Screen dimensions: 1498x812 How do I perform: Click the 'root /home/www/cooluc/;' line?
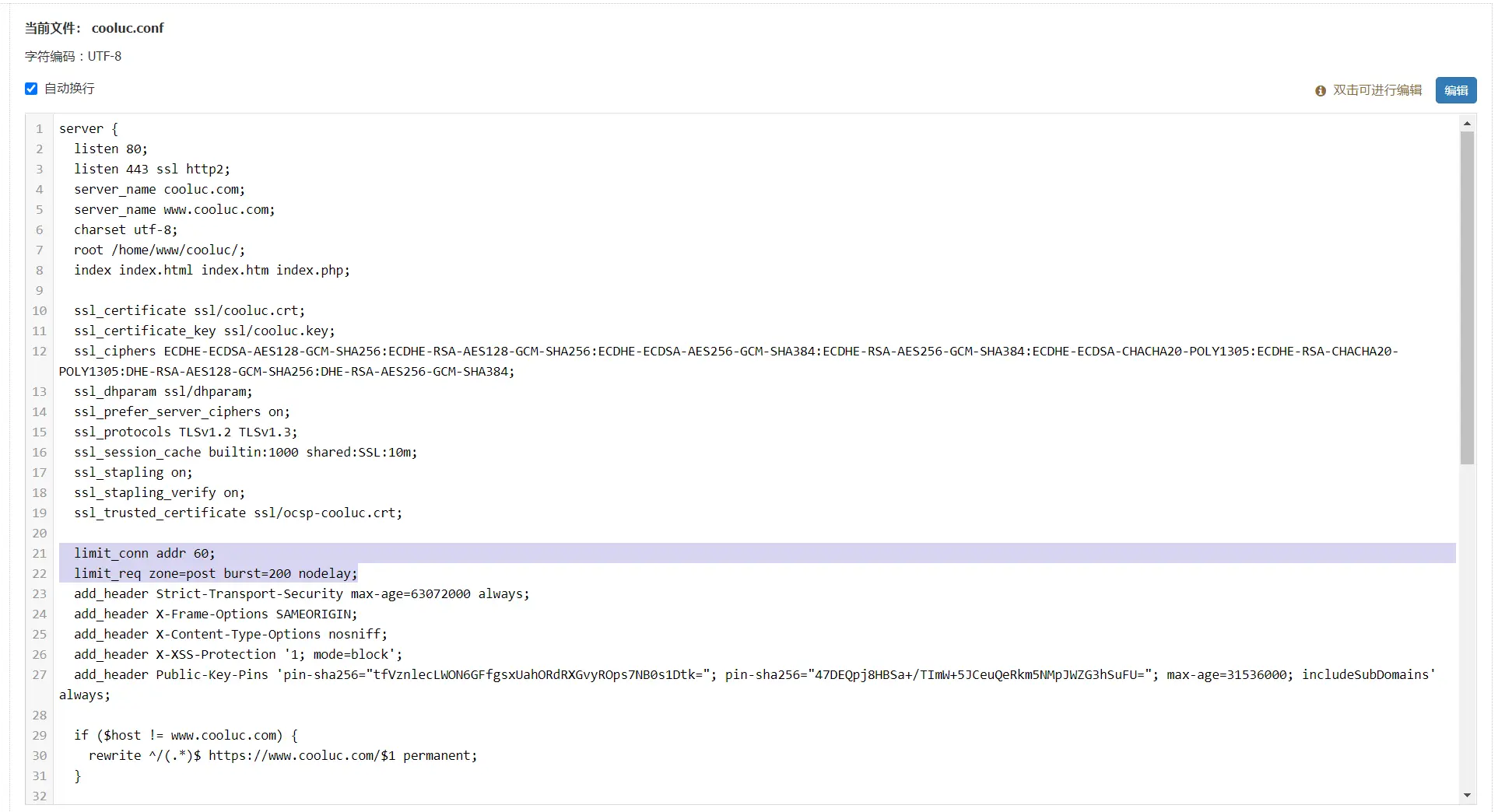tap(160, 250)
